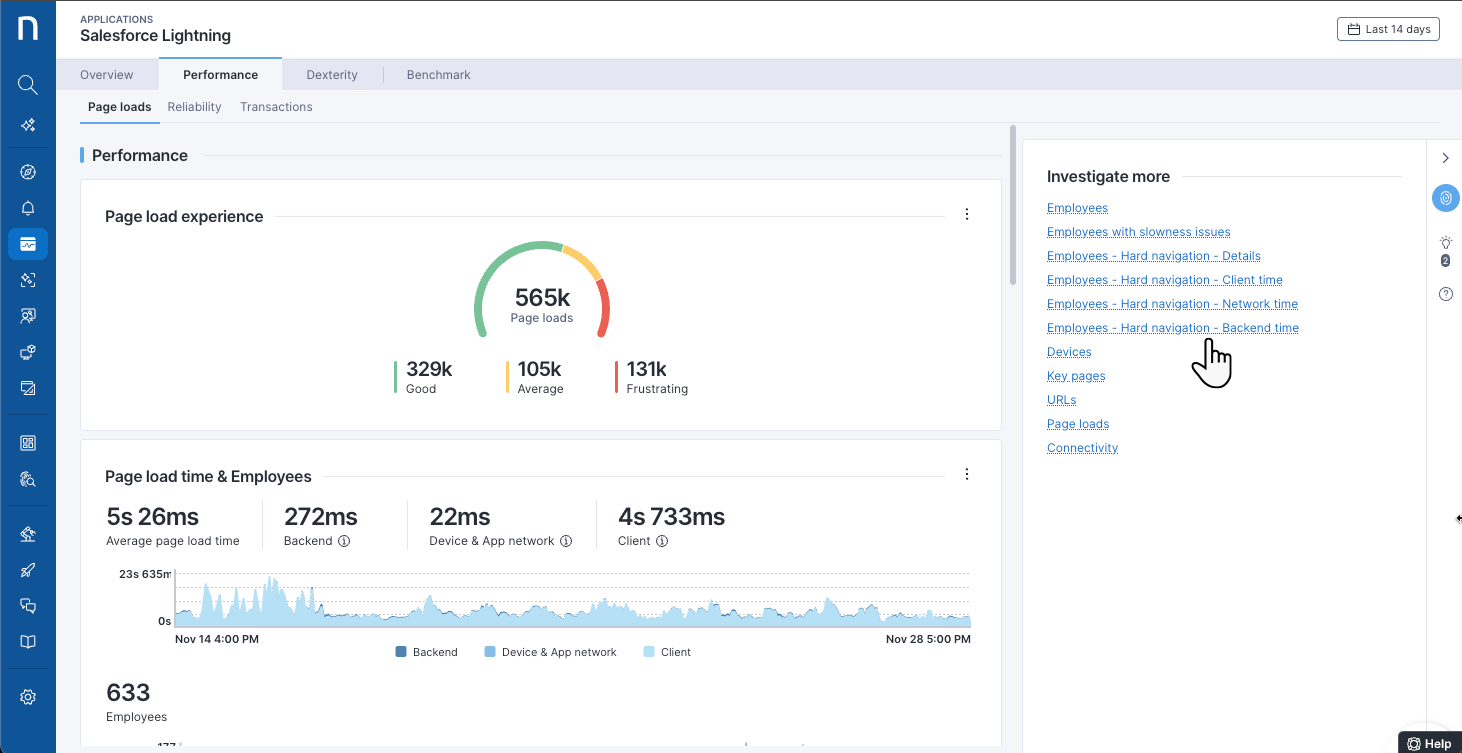Viewport: 1462px width, 753px height.
Task: Collapse the right panel with chevron arrow
Action: click(x=1445, y=158)
